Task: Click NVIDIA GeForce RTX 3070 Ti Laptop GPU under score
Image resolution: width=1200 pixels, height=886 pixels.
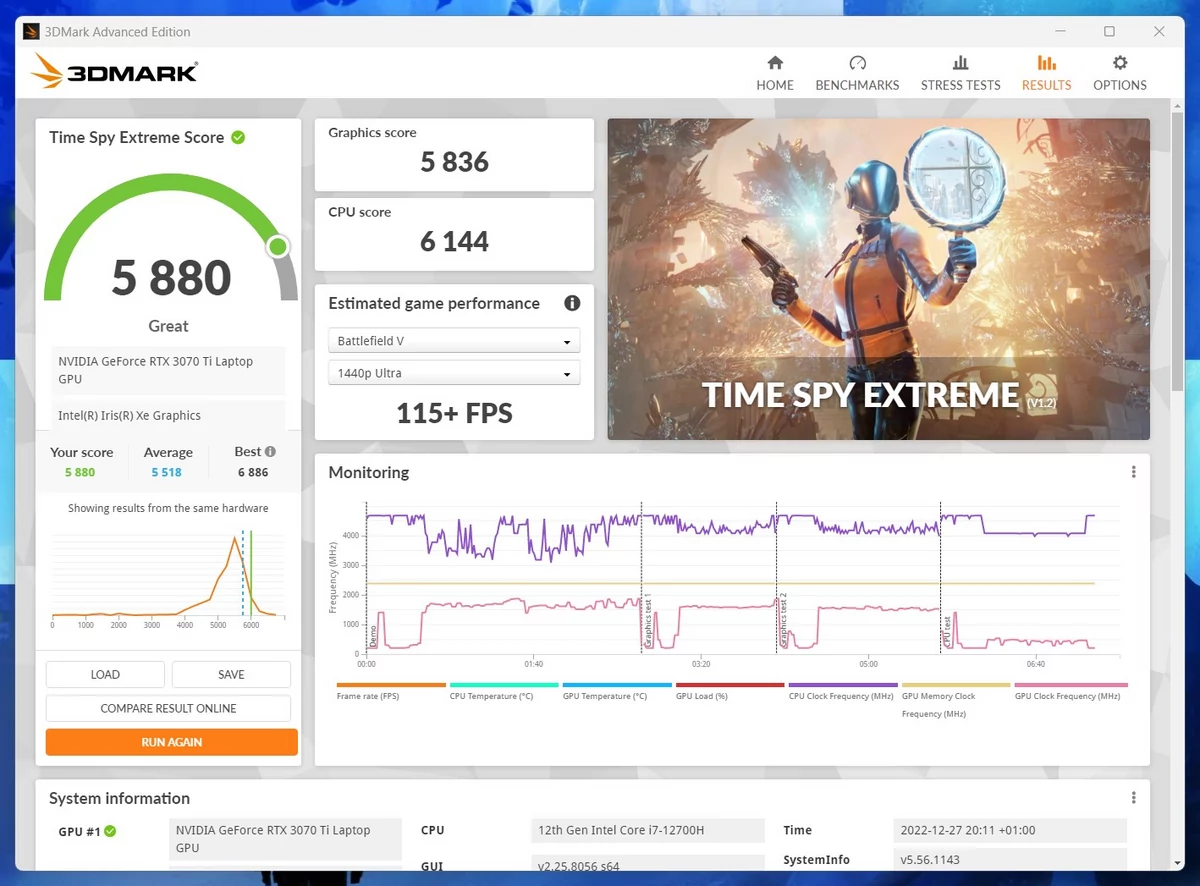Action: click(x=168, y=370)
